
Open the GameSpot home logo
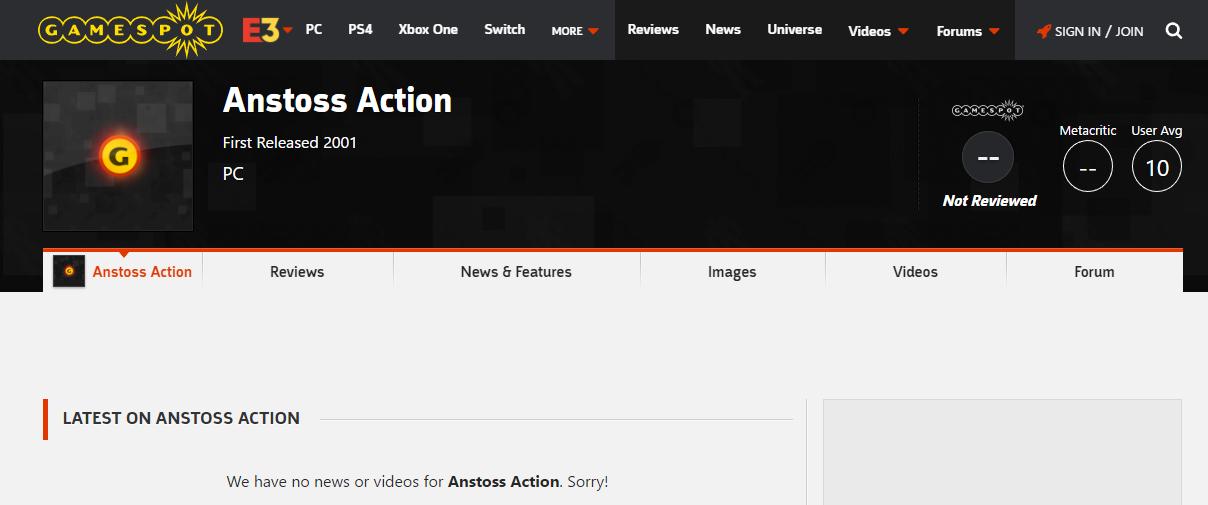tap(130, 30)
